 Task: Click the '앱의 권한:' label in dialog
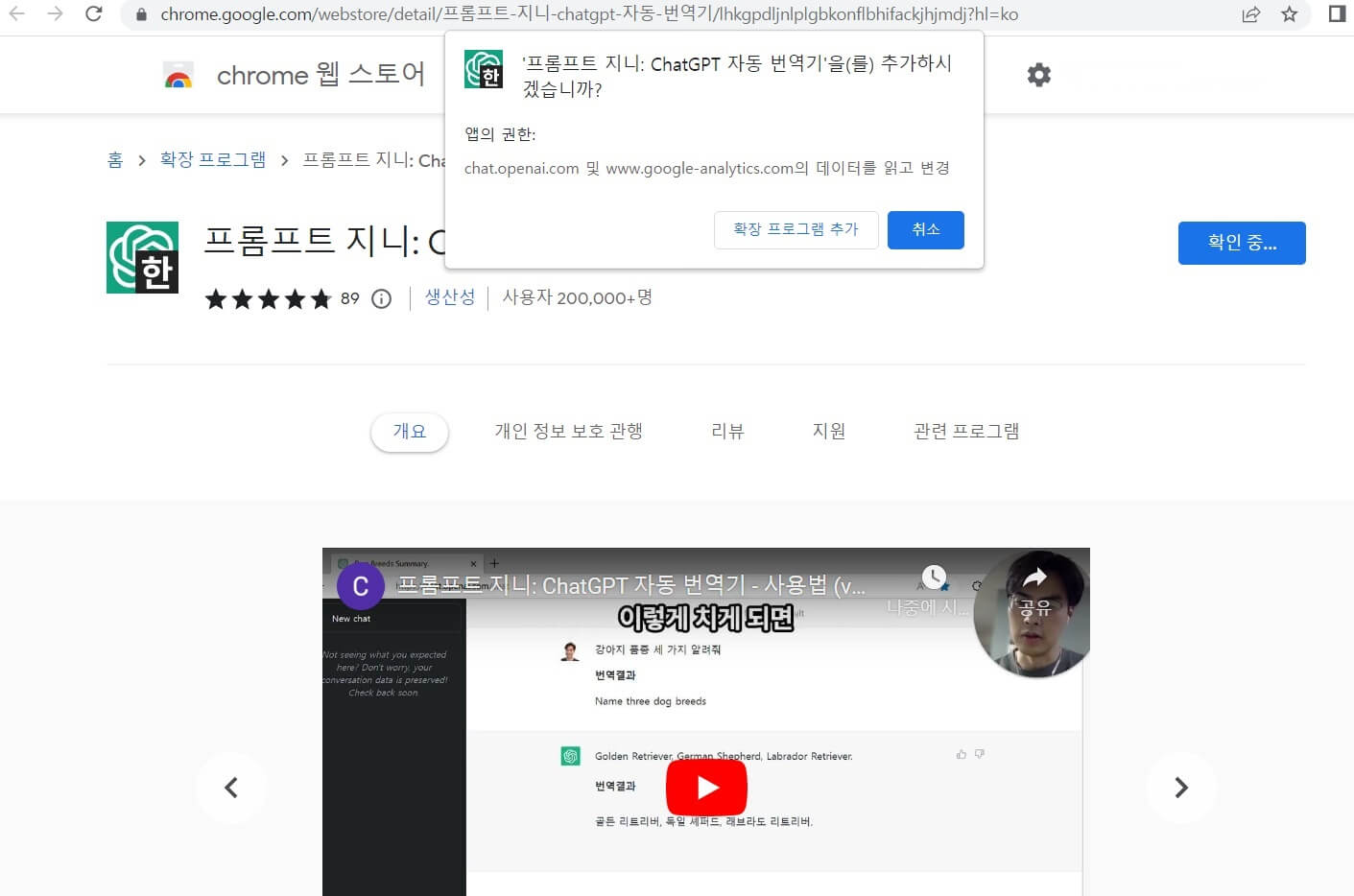tap(500, 134)
